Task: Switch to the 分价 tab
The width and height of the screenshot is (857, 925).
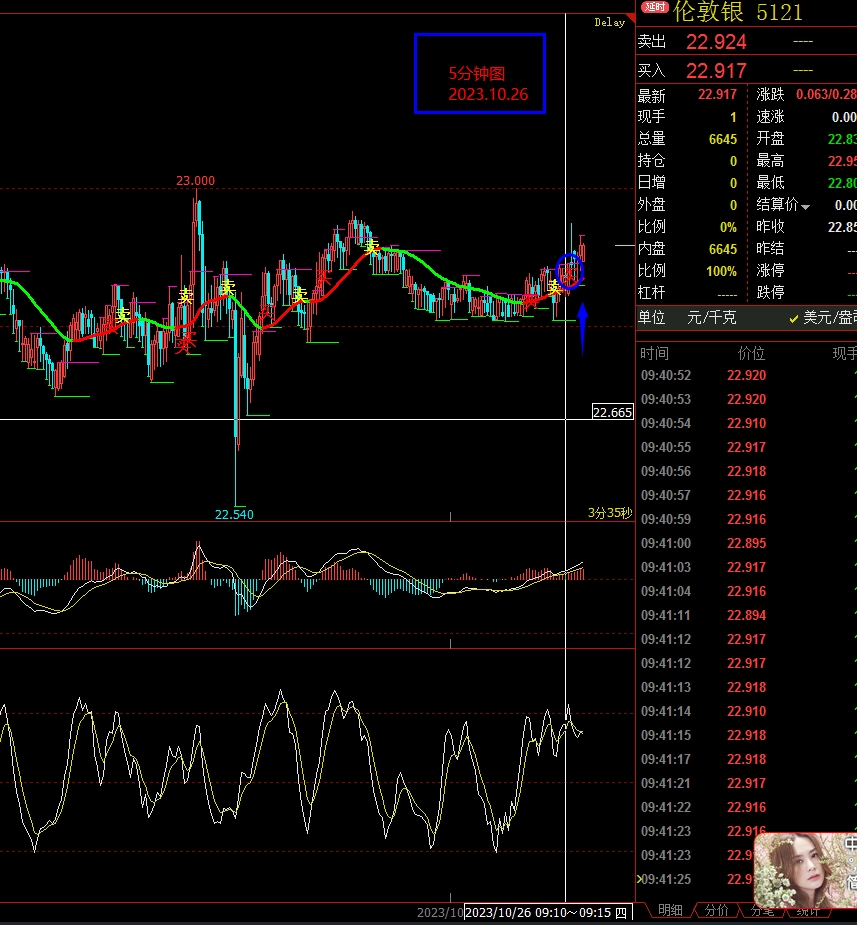Action: point(717,910)
